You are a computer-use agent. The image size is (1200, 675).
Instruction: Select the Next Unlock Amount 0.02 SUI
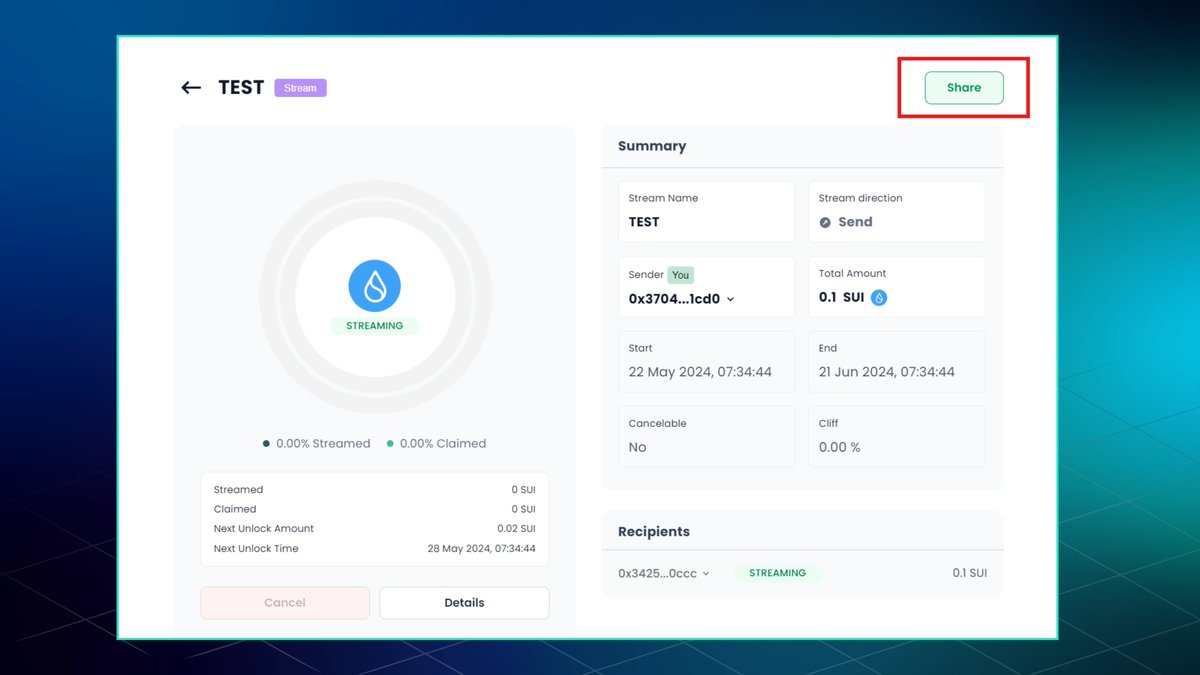[516, 529]
